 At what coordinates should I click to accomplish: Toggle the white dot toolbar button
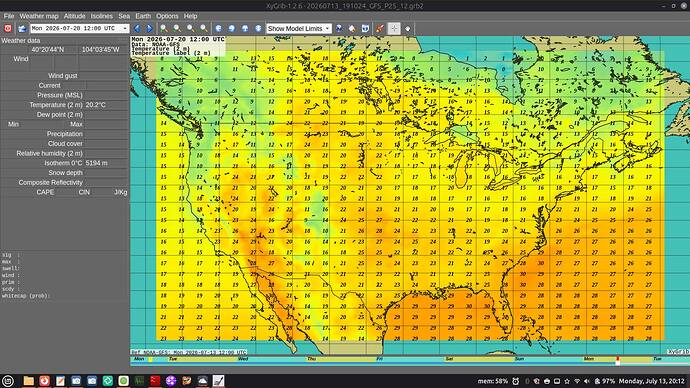coord(408,28)
